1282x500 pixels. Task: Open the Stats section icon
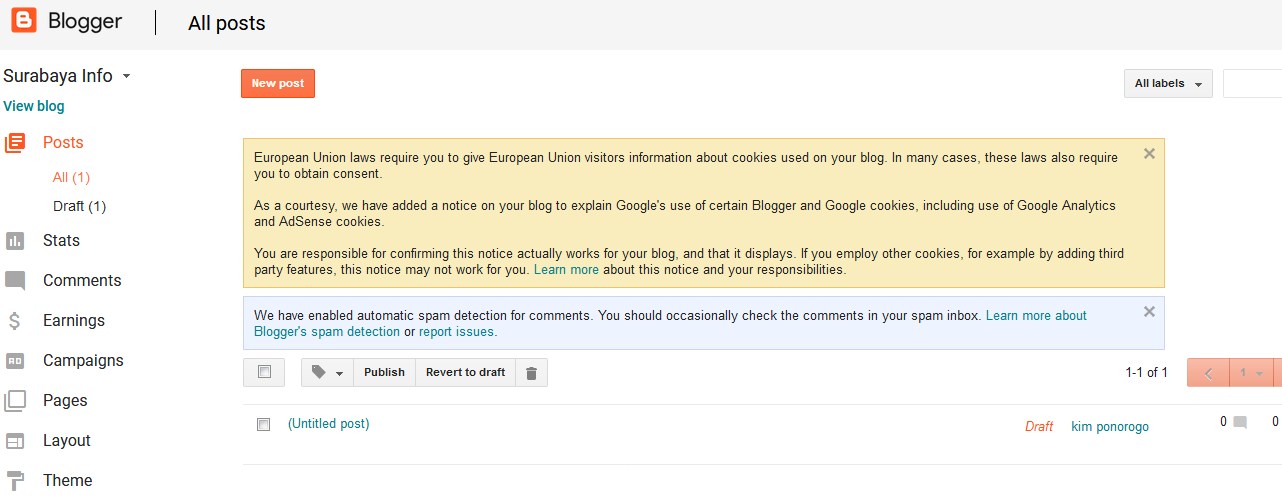(x=15, y=241)
